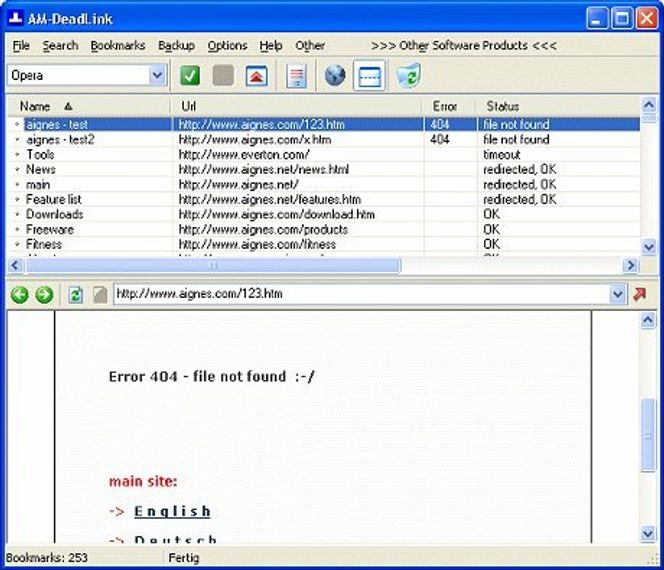This screenshot has width=664, height=570.
Task: Click the Other Software Products menu link
Action: [464, 45]
